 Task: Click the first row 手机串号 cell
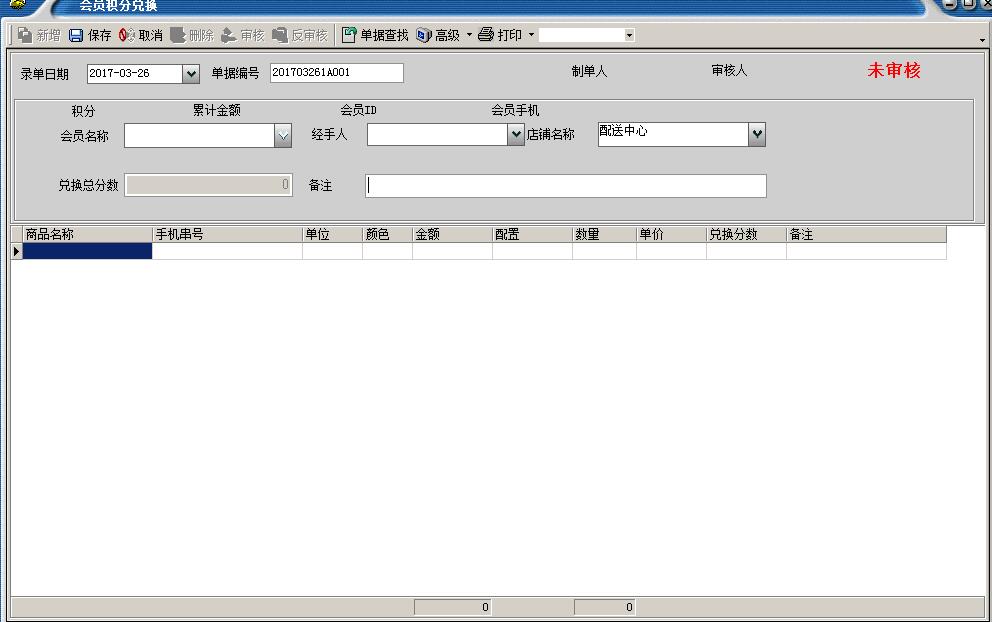(x=228, y=251)
